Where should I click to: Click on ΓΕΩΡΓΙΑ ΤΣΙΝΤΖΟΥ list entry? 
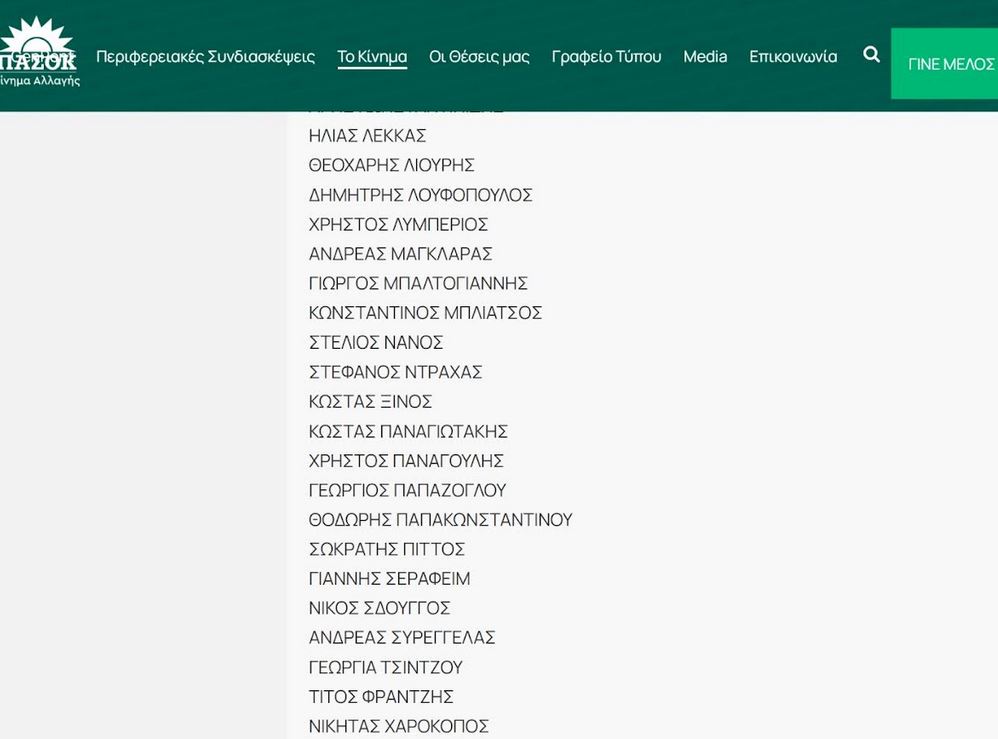(385, 667)
